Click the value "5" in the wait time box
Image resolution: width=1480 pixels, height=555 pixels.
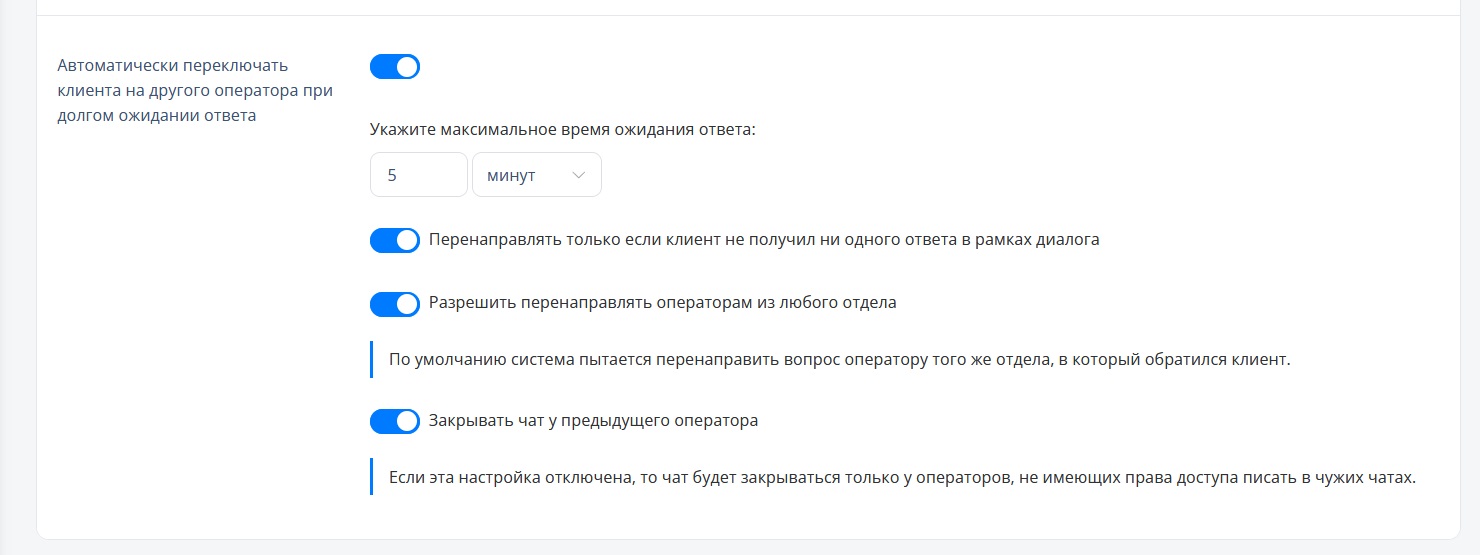(x=392, y=175)
